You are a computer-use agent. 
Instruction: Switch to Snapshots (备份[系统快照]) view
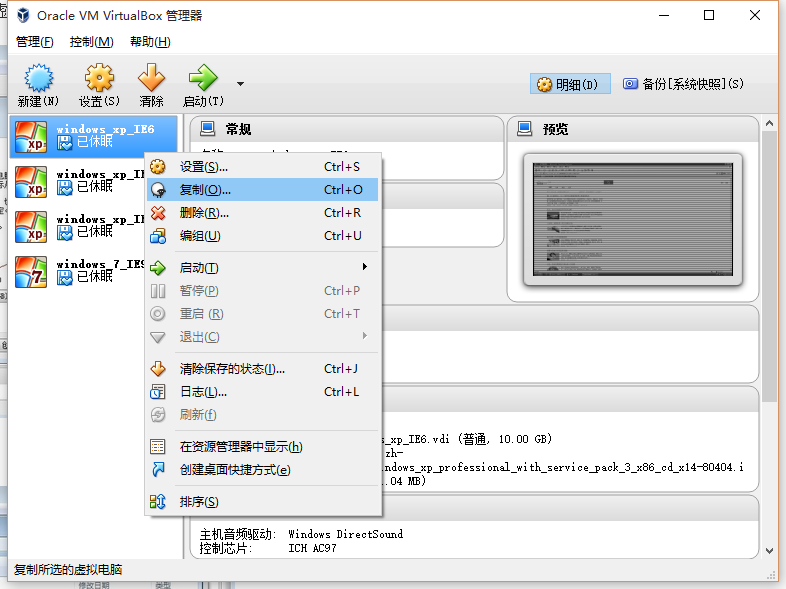[x=683, y=84]
